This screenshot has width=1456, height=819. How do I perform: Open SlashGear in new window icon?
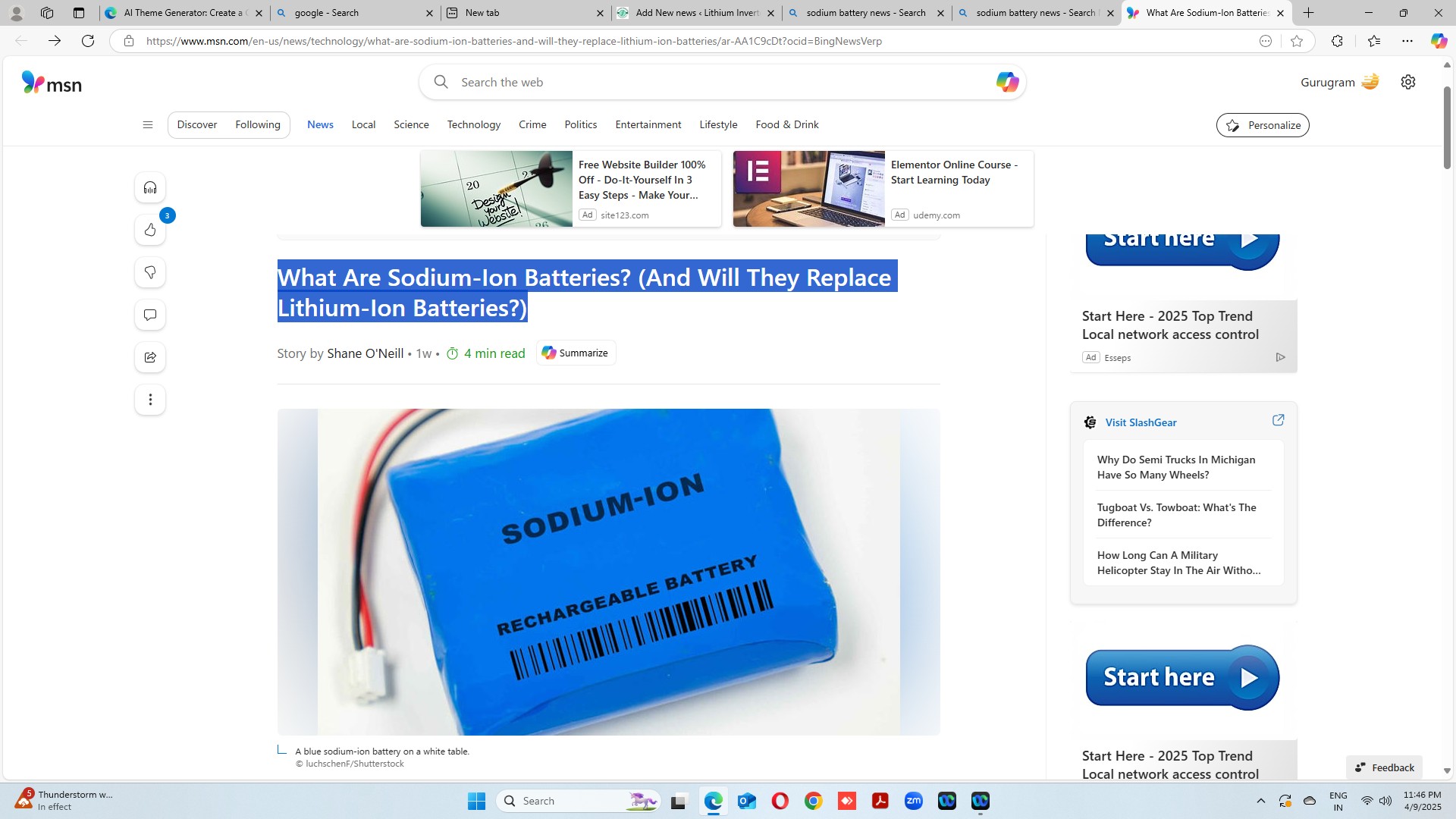pyautogui.click(x=1278, y=420)
